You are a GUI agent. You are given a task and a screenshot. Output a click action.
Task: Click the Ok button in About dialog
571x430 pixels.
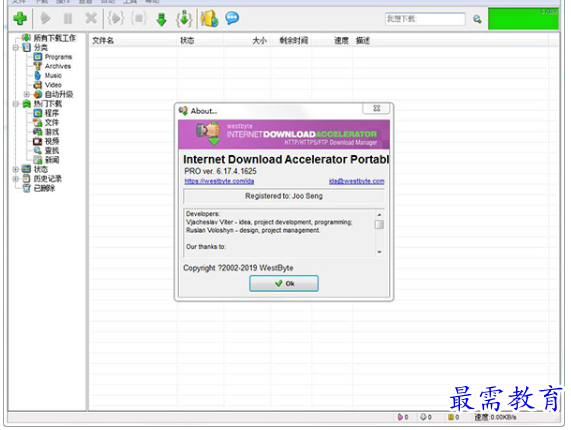point(284,283)
